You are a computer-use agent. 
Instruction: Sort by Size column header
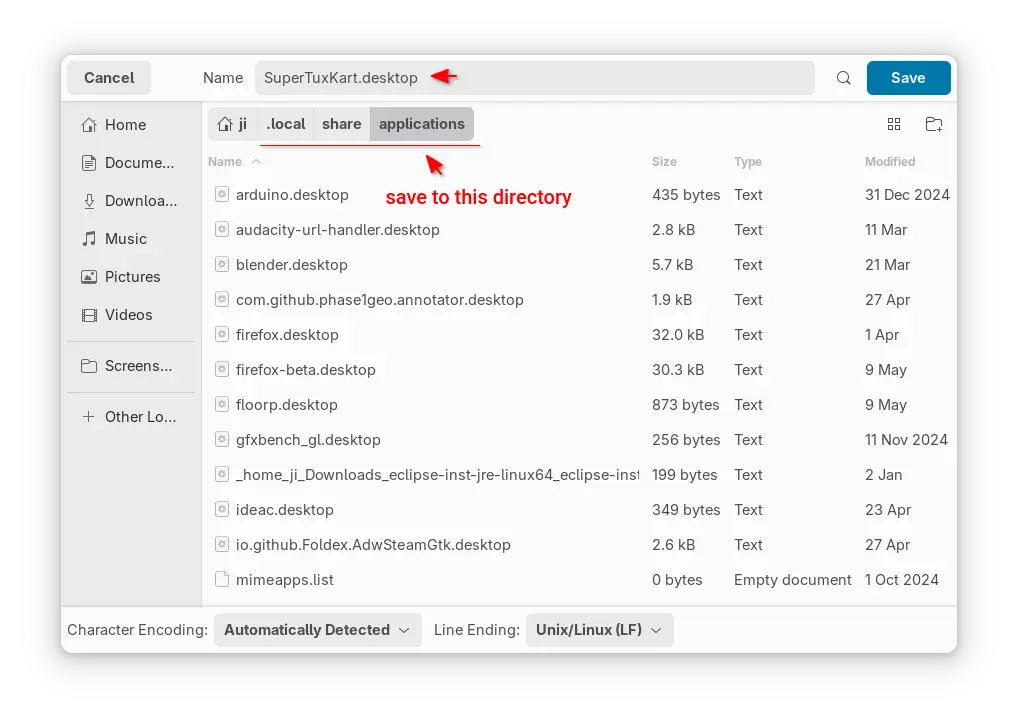(664, 162)
